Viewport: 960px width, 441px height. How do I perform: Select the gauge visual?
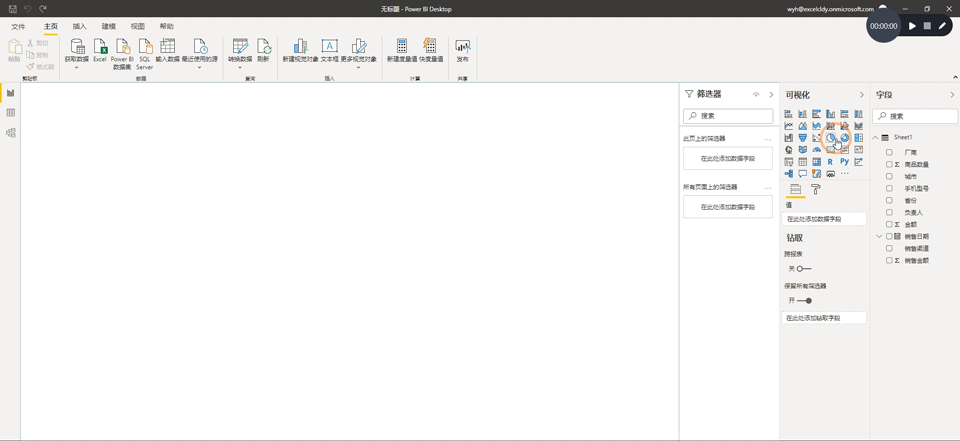point(817,149)
